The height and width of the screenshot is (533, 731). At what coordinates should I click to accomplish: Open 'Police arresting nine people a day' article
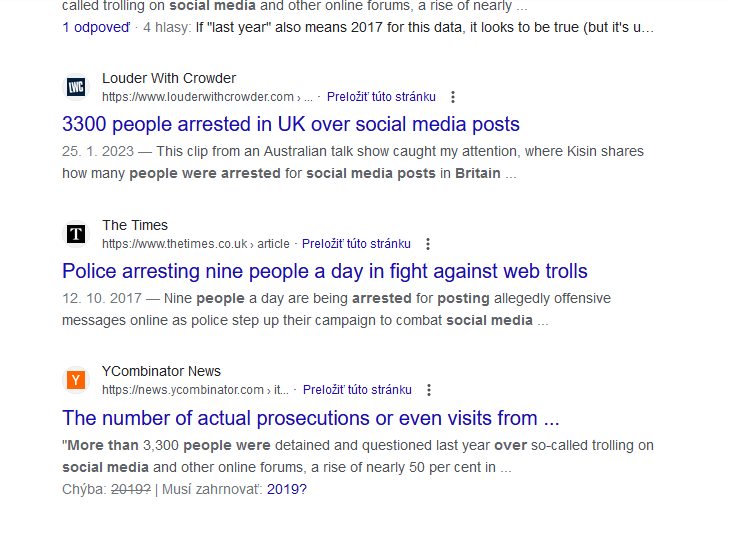pyautogui.click(x=324, y=271)
